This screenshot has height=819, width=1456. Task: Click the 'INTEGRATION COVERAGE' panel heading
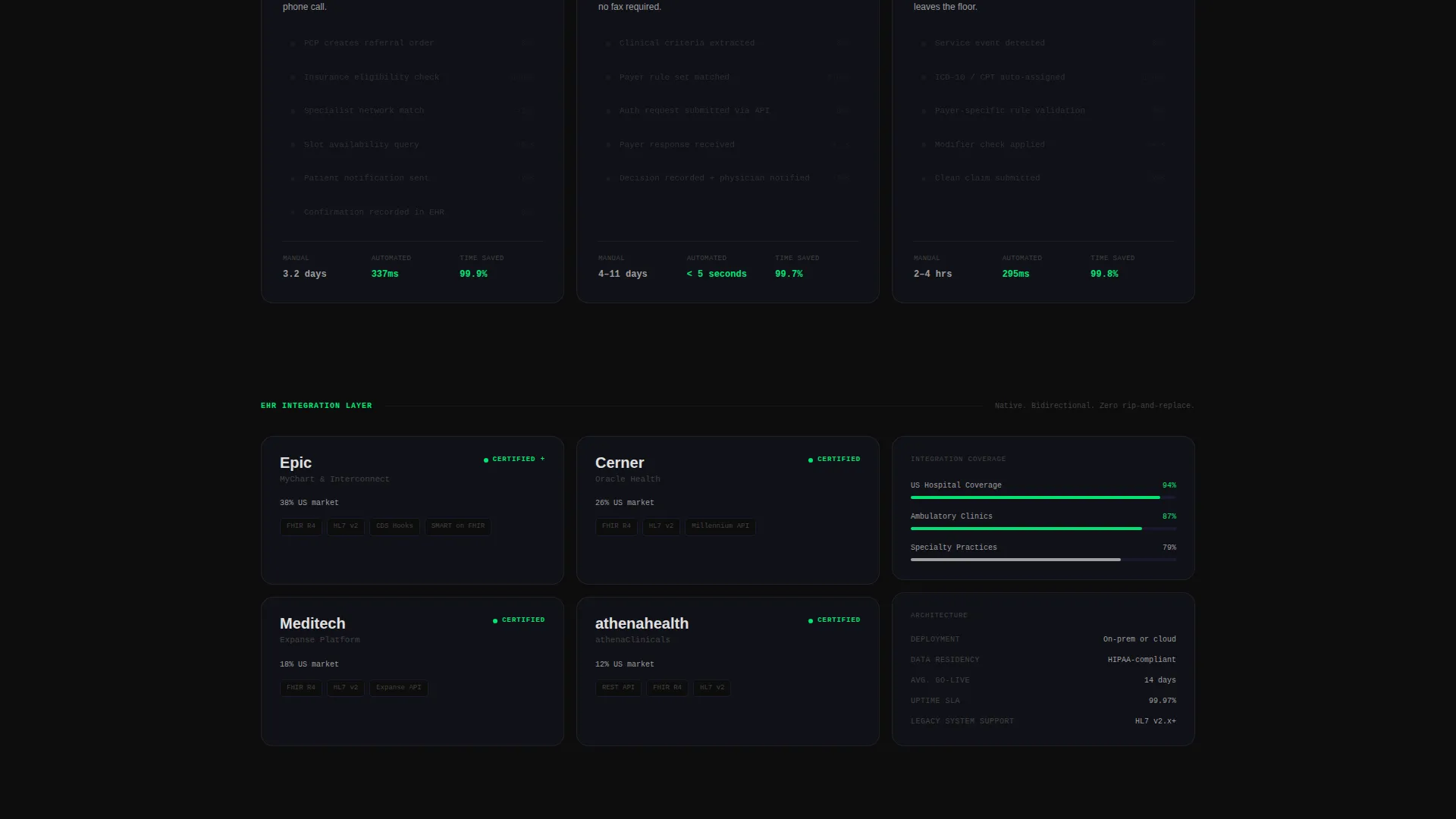point(958,460)
